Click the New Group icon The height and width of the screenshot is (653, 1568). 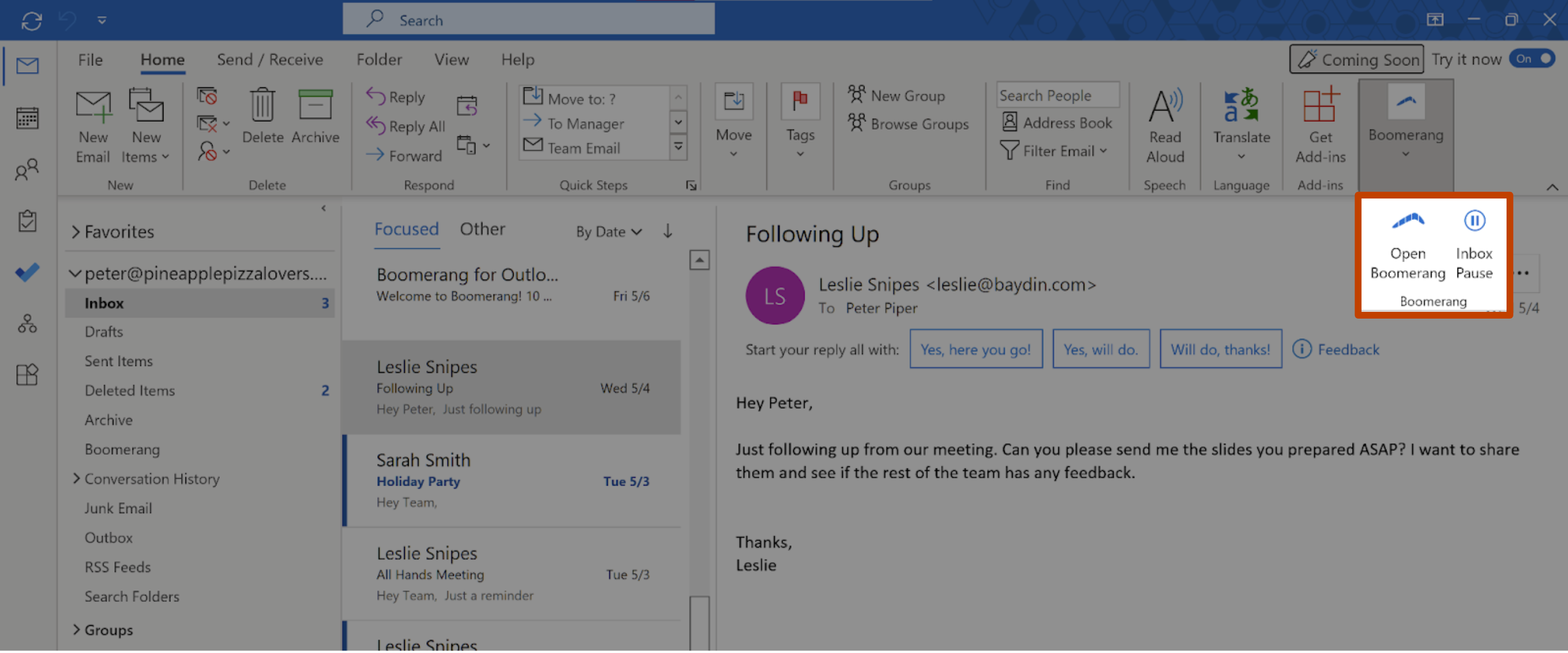pos(856,94)
